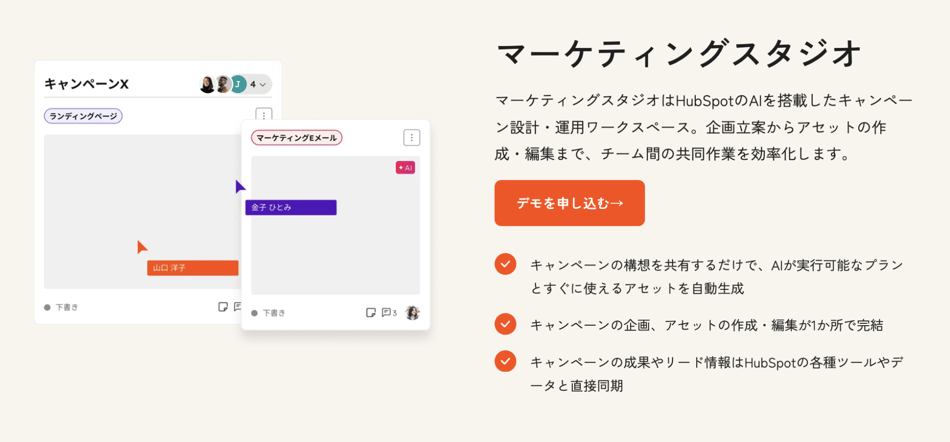Open three-dot menu on マーケティングEメール card

pyautogui.click(x=411, y=138)
